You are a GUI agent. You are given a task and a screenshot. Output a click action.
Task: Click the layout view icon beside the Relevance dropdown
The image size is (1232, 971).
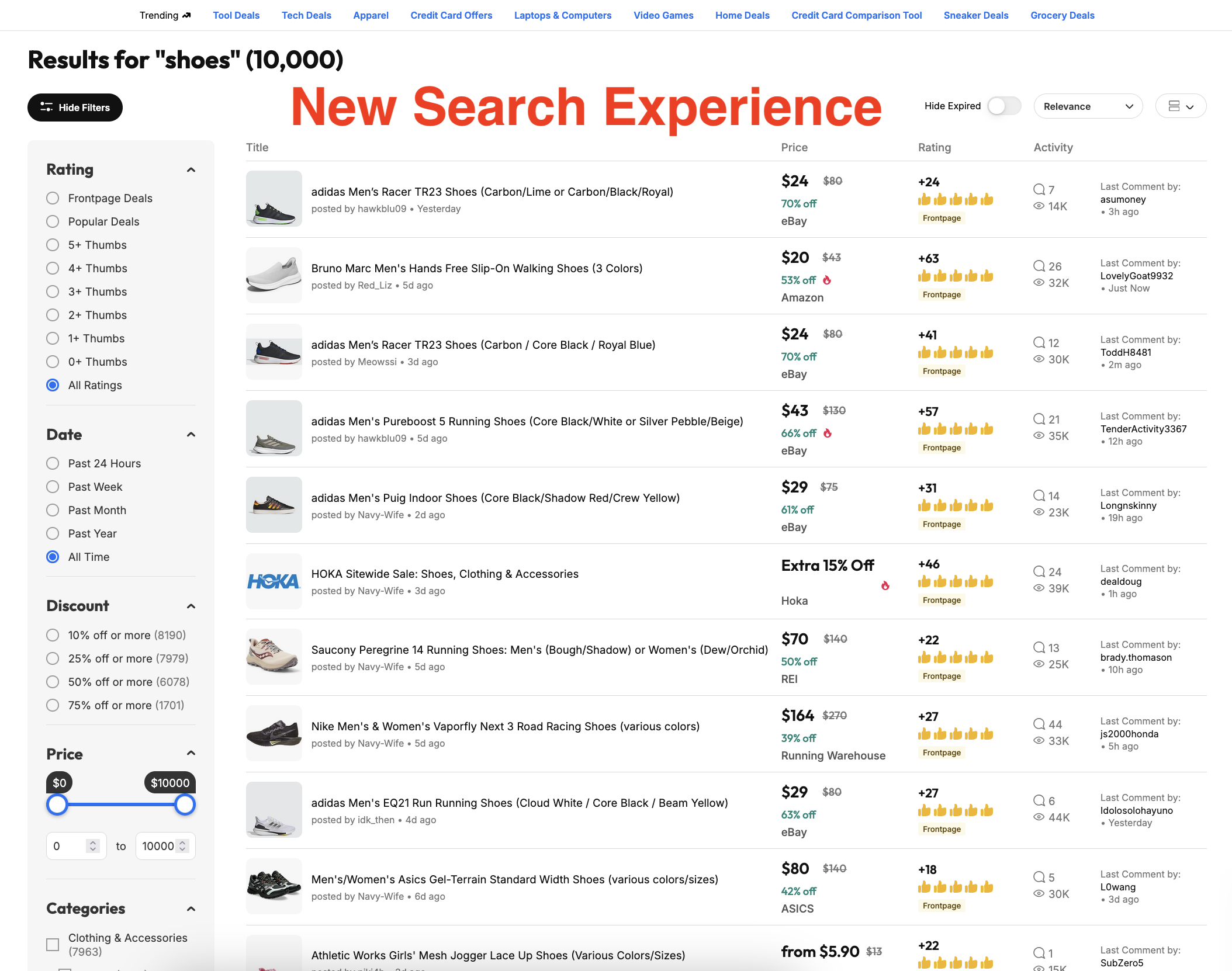pos(1180,106)
